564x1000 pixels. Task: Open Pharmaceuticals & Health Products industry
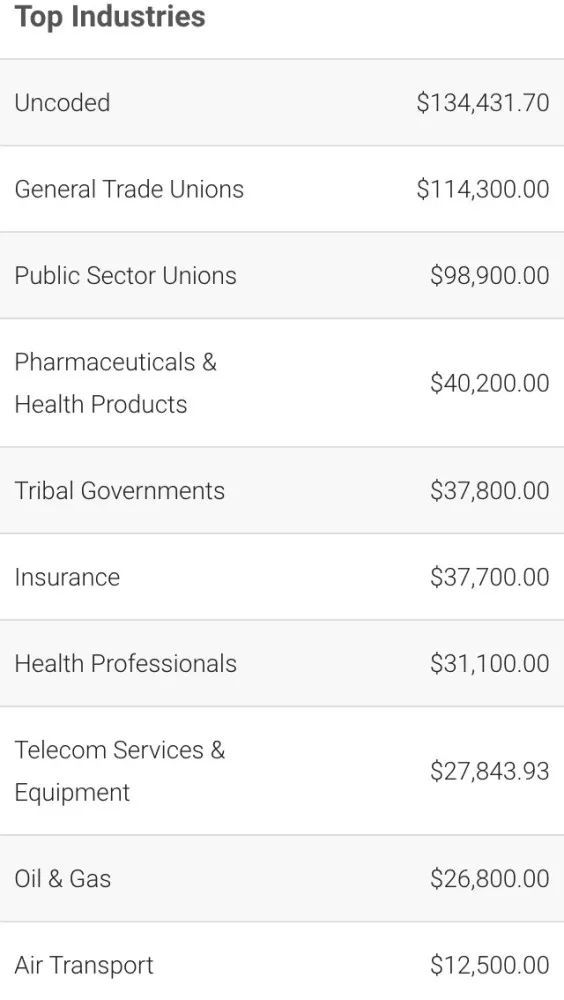point(282,383)
